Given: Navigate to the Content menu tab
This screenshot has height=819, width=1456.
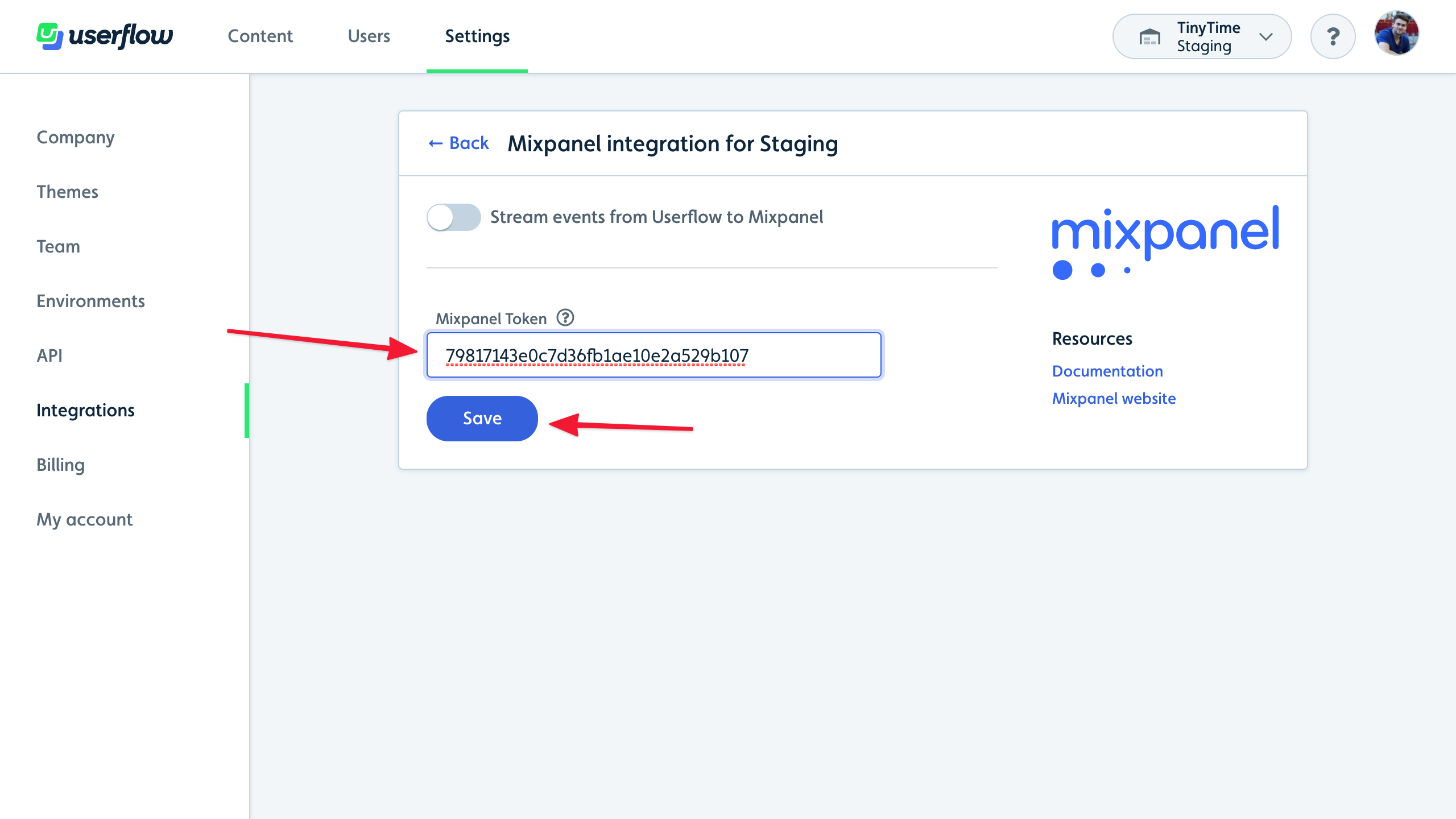Looking at the screenshot, I should [260, 36].
